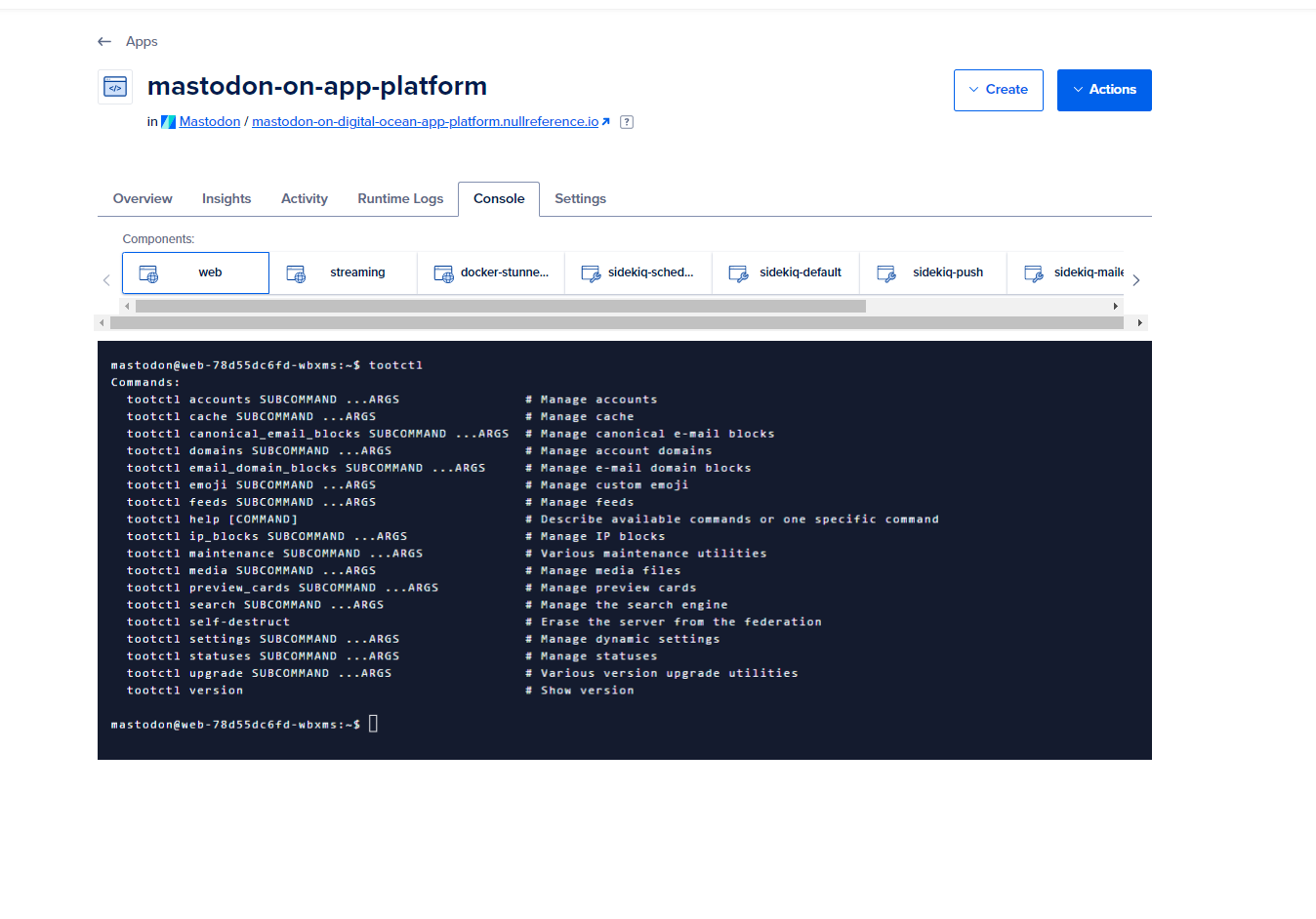Viewport: 1316px width, 919px height.
Task: Select the web component
Action: pos(195,272)
